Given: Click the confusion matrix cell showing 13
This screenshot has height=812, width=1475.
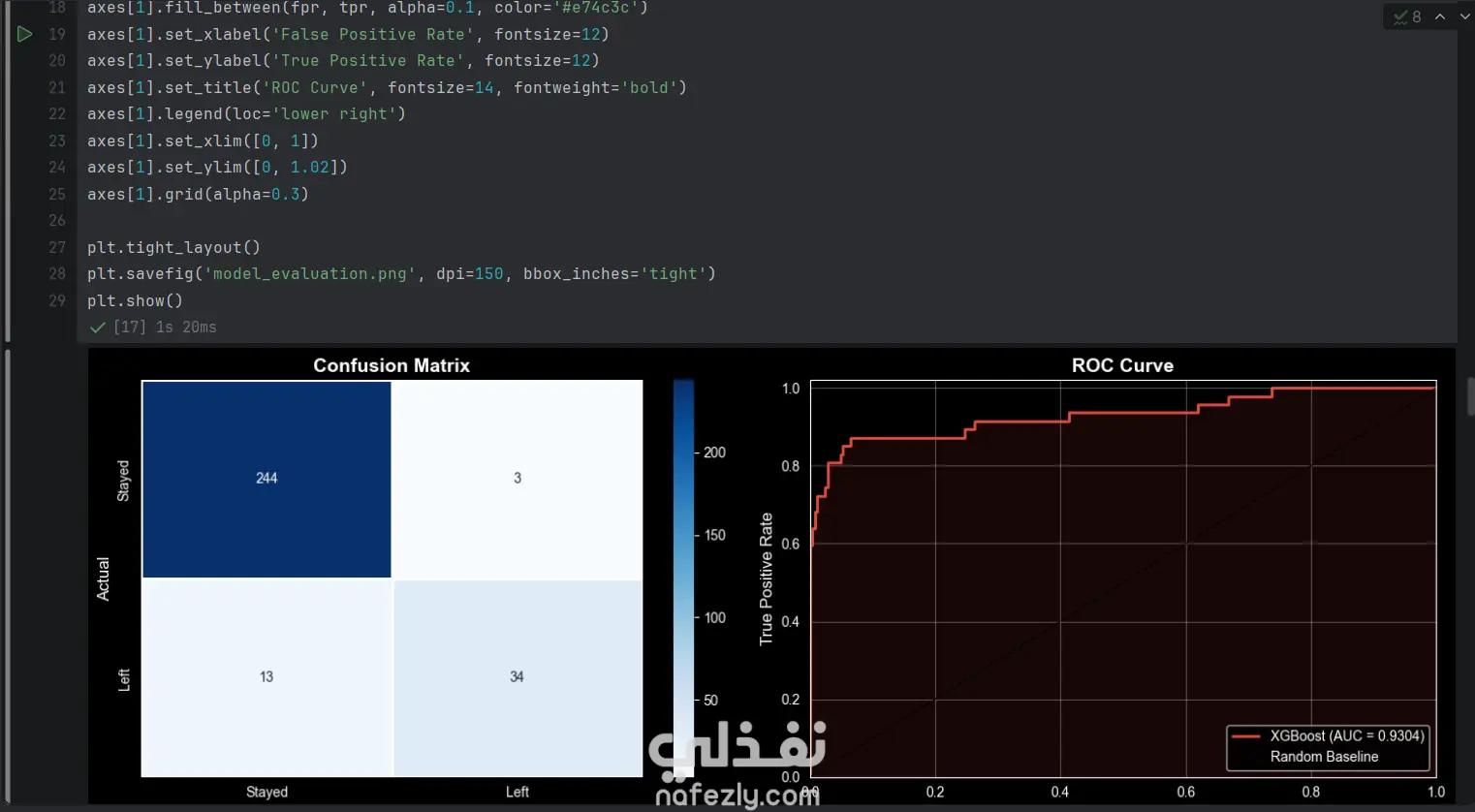Looking at the screenshot, I should coord(267,677).
